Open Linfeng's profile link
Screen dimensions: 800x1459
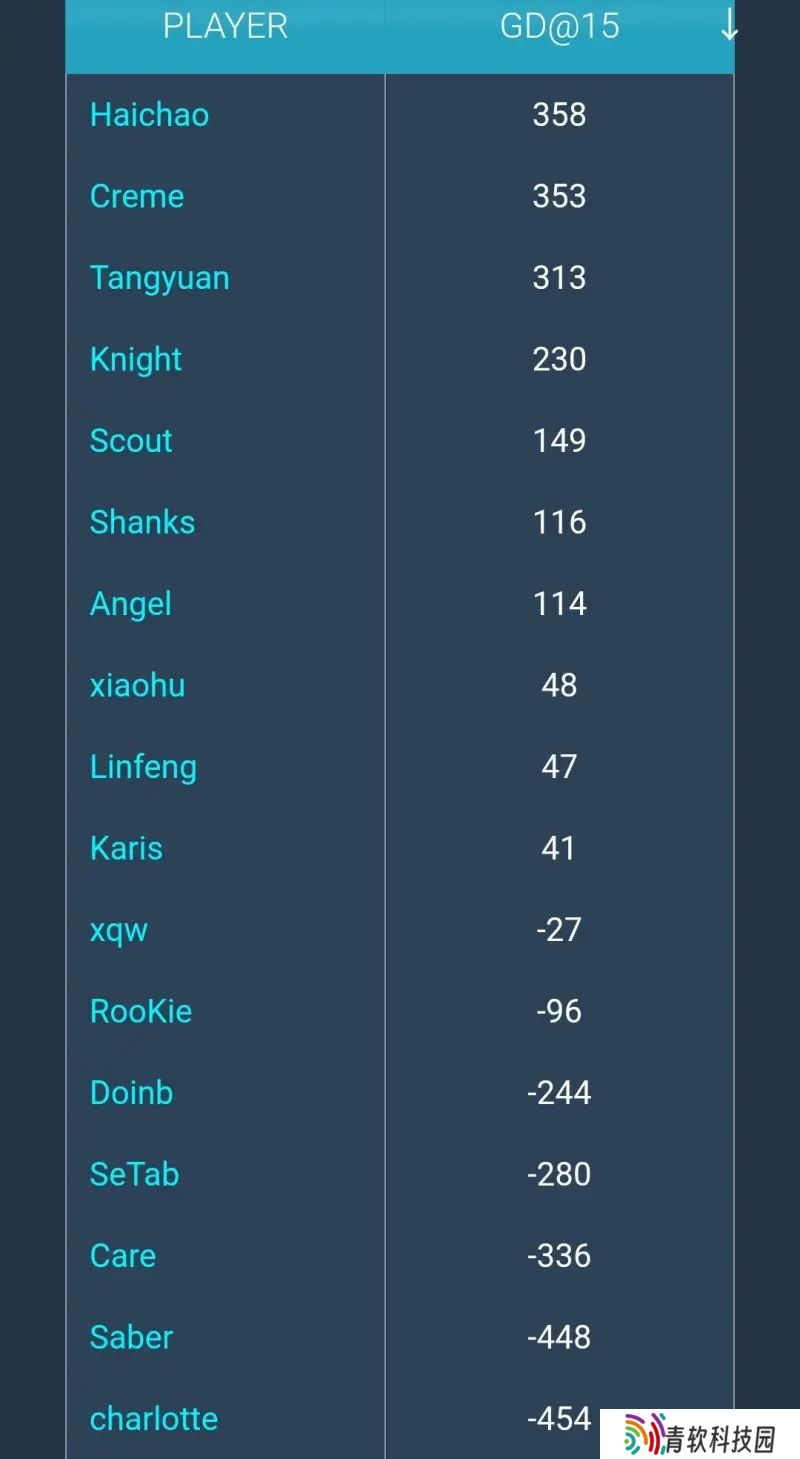tap(143, 767)
